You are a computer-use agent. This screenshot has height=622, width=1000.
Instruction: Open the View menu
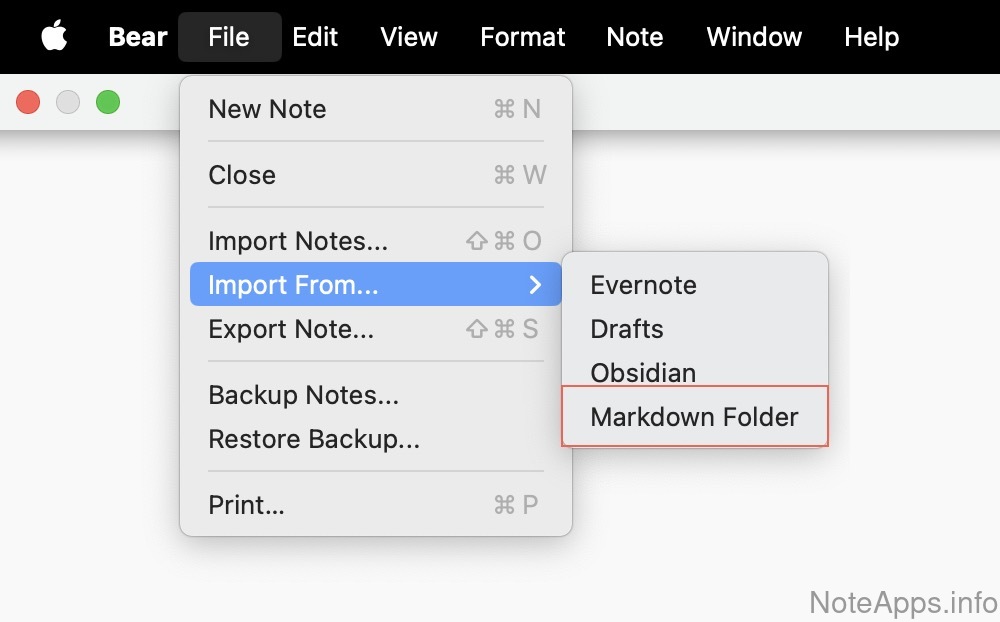pyautogui.click(x=409, y=37)
